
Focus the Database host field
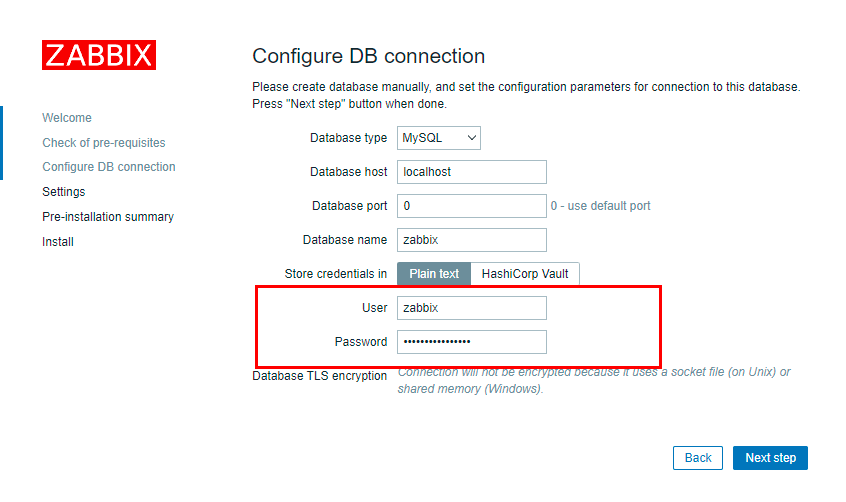click(472, 172)
